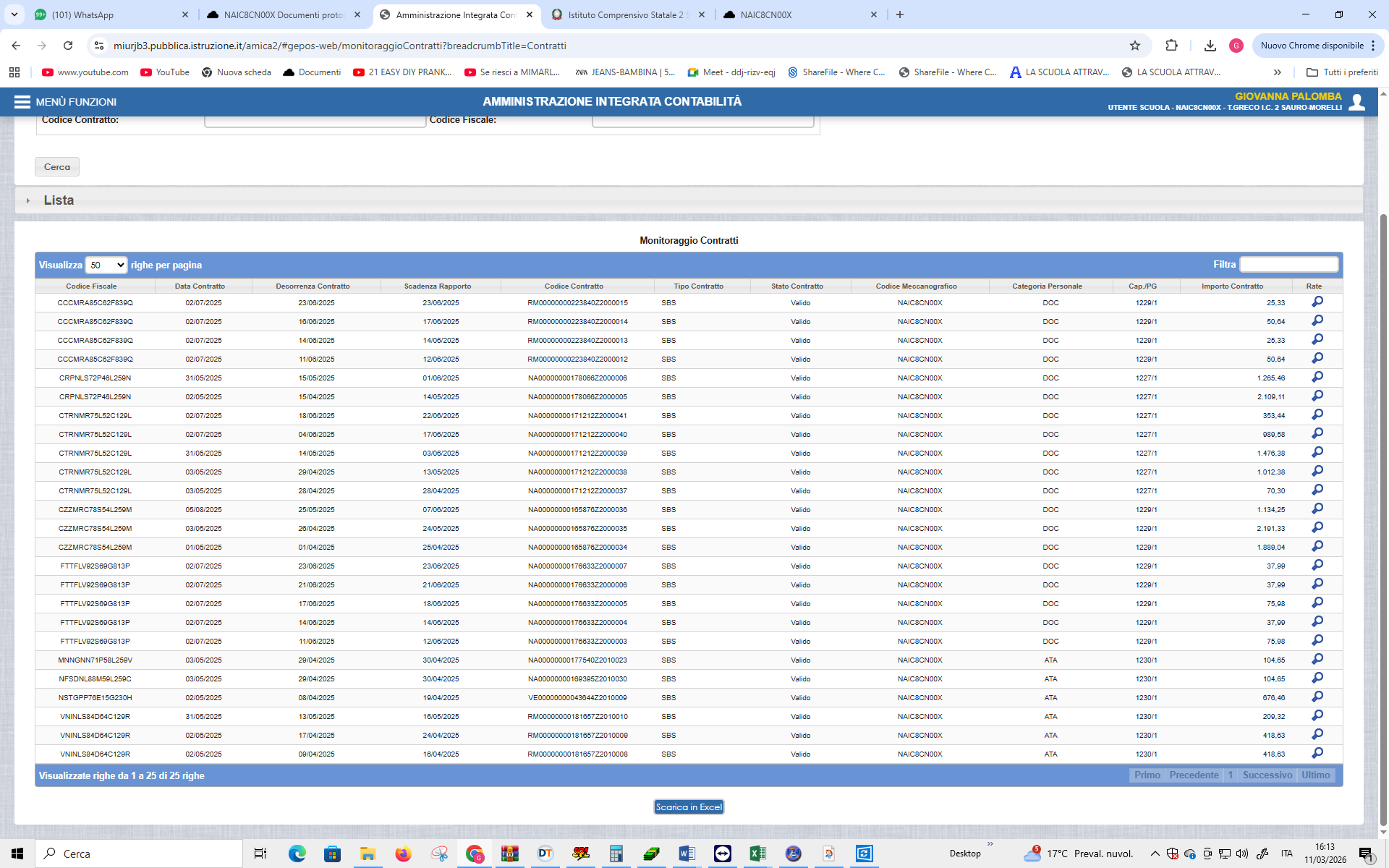The height and width of the screenshot is (868, 1389).
Task: Sort by Importo Contratto column header
Action: point(1232,286)
